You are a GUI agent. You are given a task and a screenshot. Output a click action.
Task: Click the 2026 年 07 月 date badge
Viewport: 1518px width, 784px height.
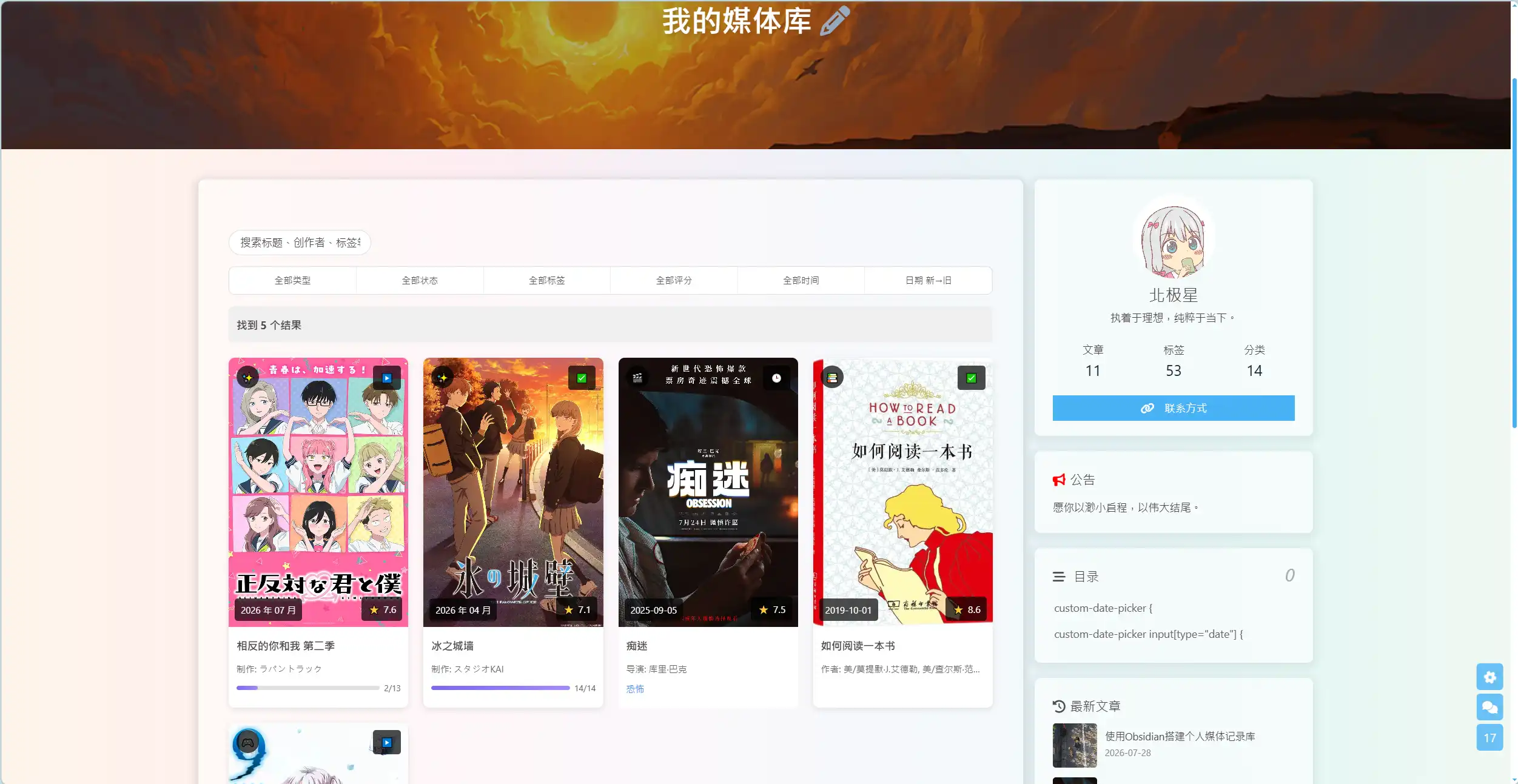click(x=268, y=610)
